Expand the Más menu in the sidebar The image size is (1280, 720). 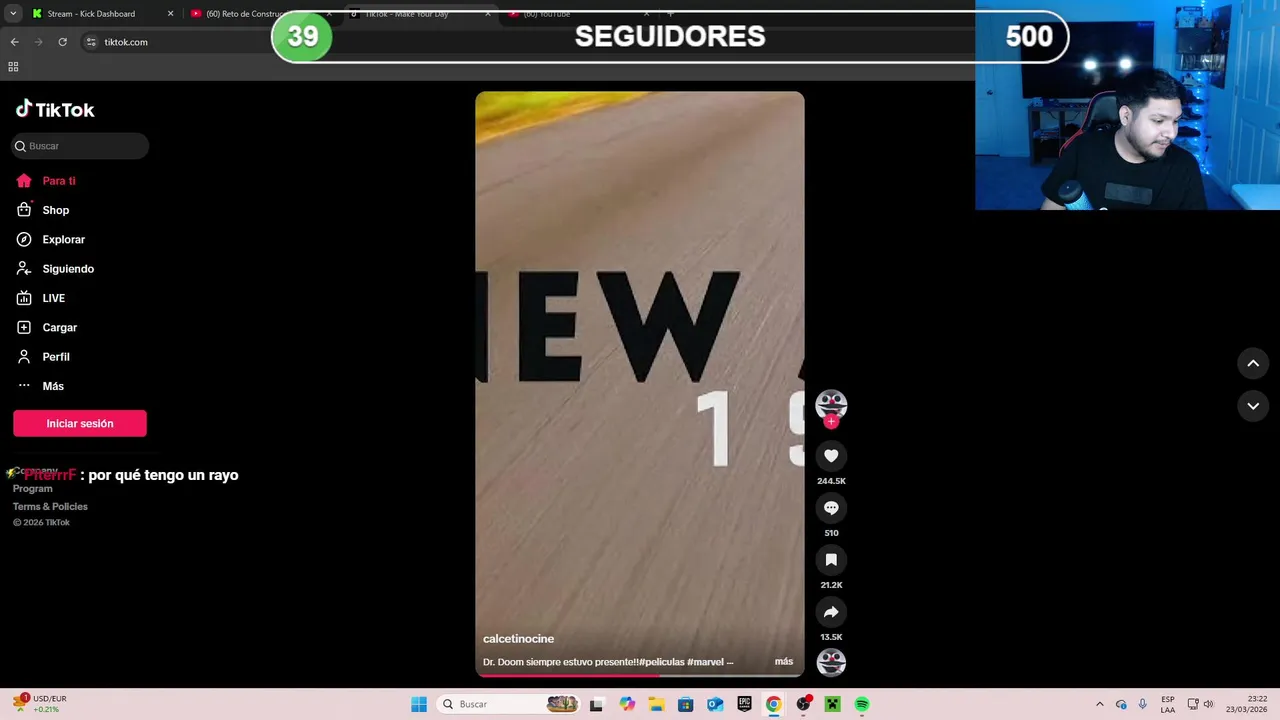pos(40,386)
